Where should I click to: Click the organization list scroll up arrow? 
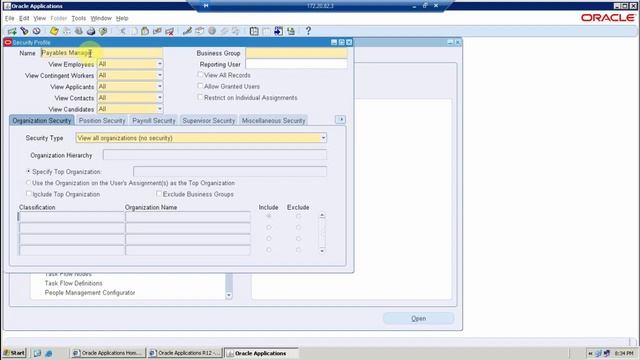[x=322, y=215]
